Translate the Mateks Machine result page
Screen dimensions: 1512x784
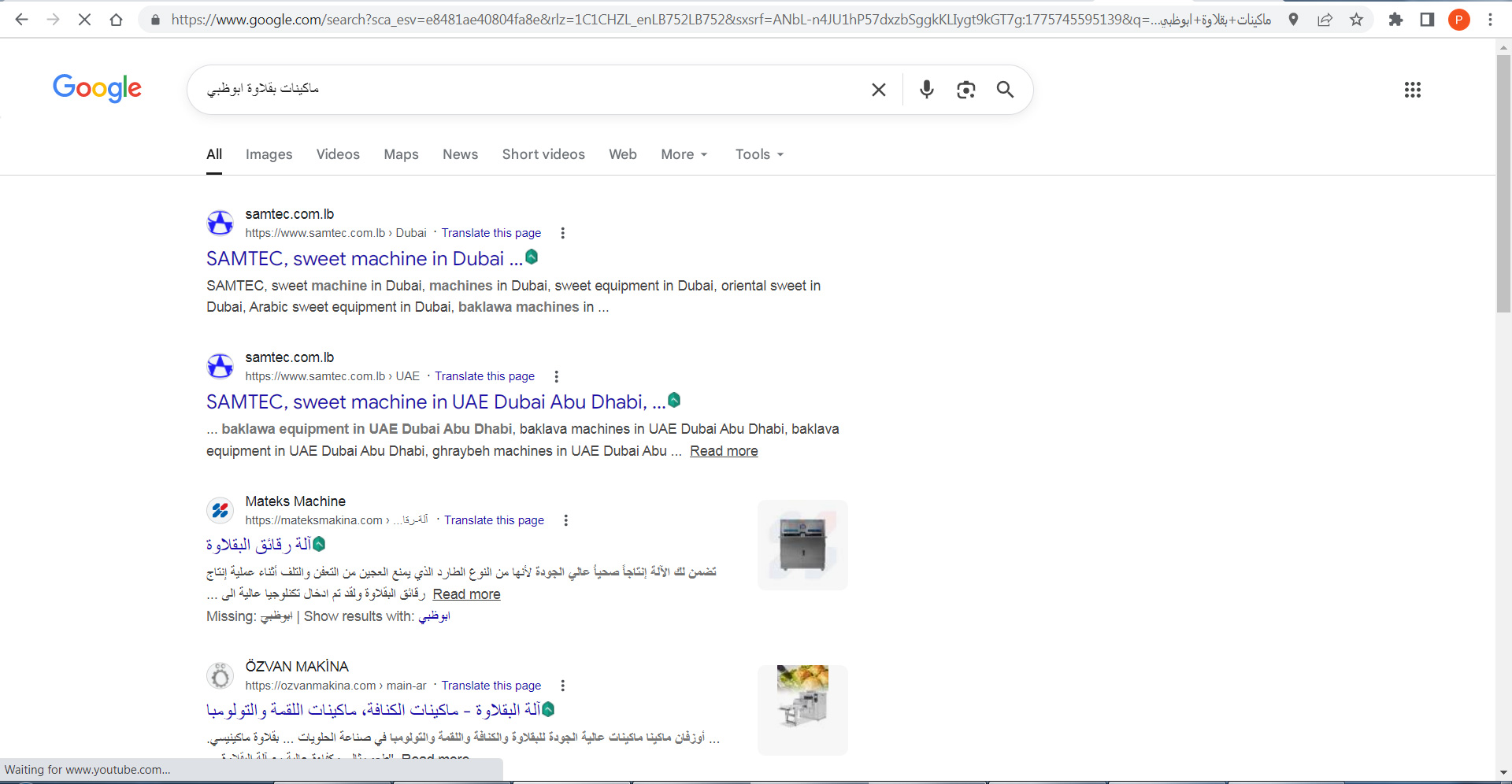495,520
